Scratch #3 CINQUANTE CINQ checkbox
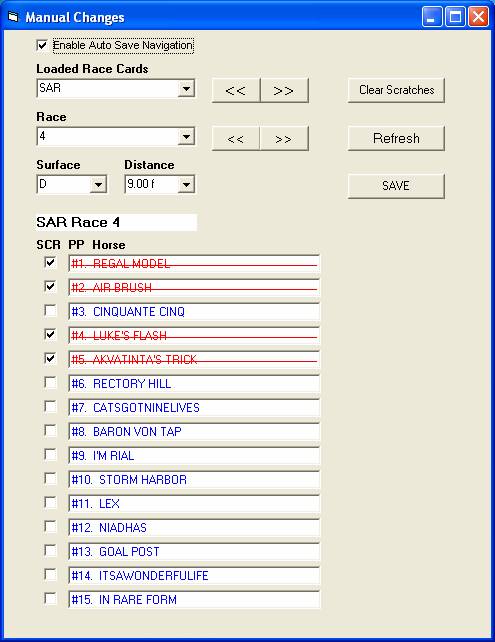 click(x=50, y=311)
